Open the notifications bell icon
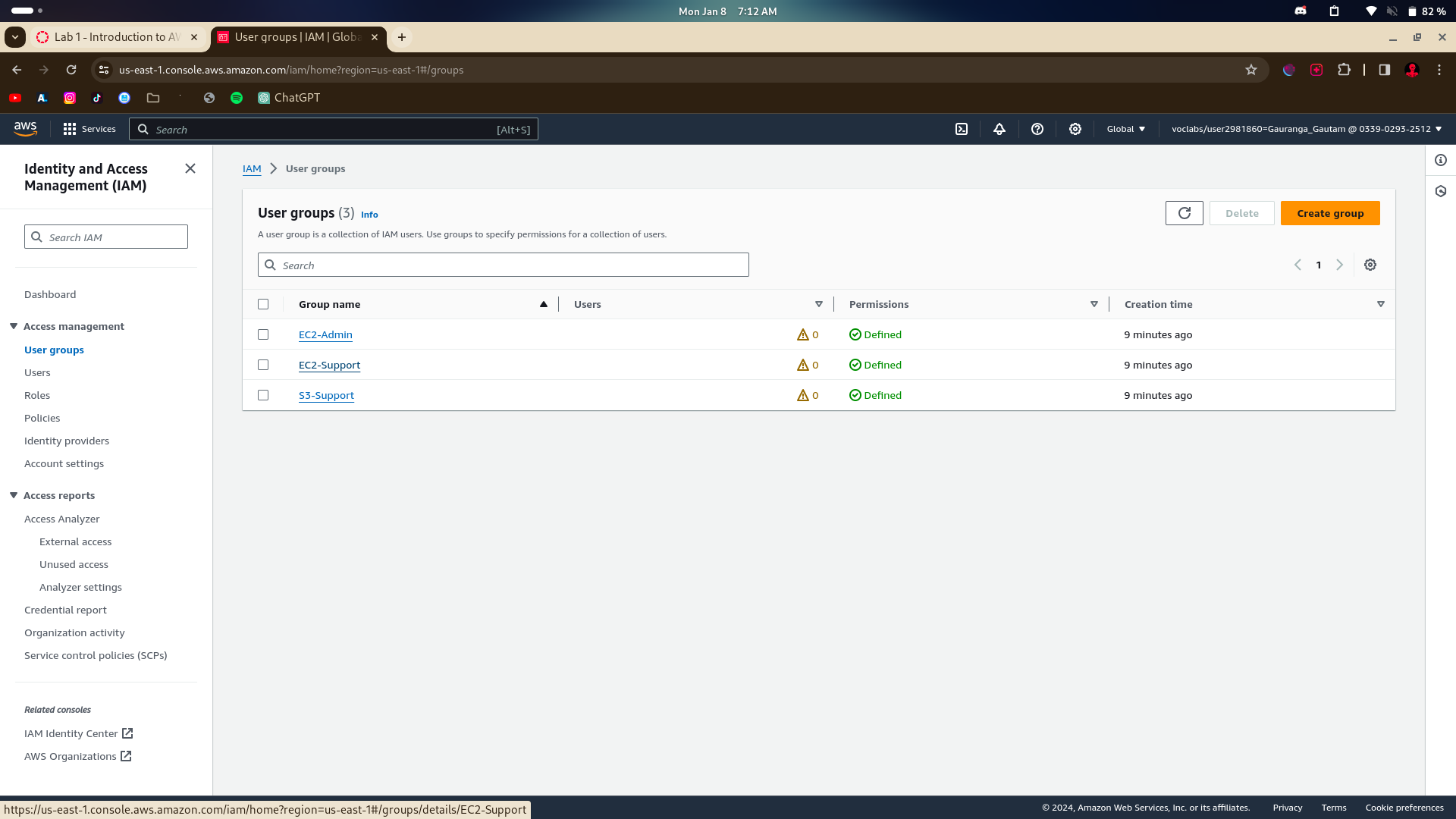 [999, 130]
